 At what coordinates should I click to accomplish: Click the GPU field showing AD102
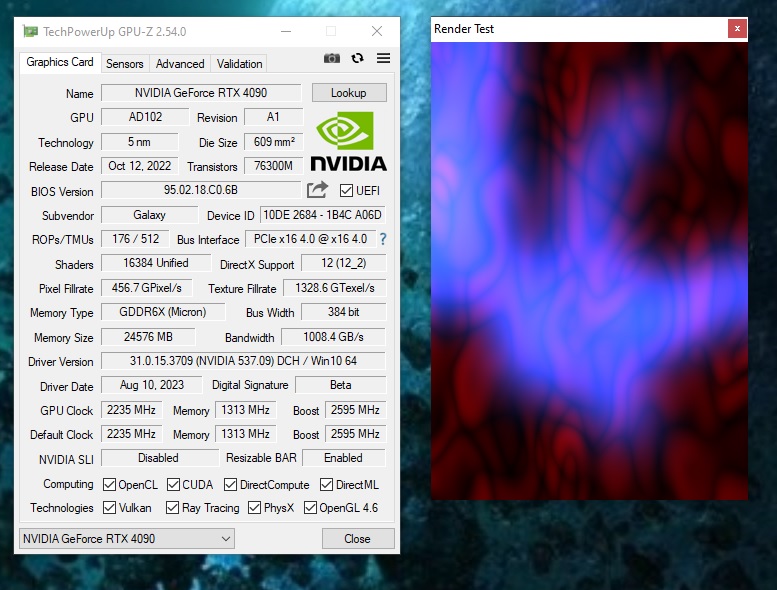(x=145, y=117)
